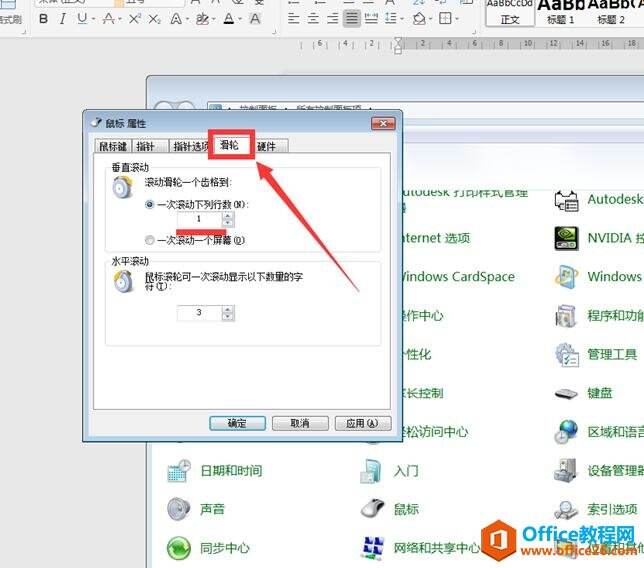
Task: Open the line spacing dropdown arrow
Action: tap(402, 19)
